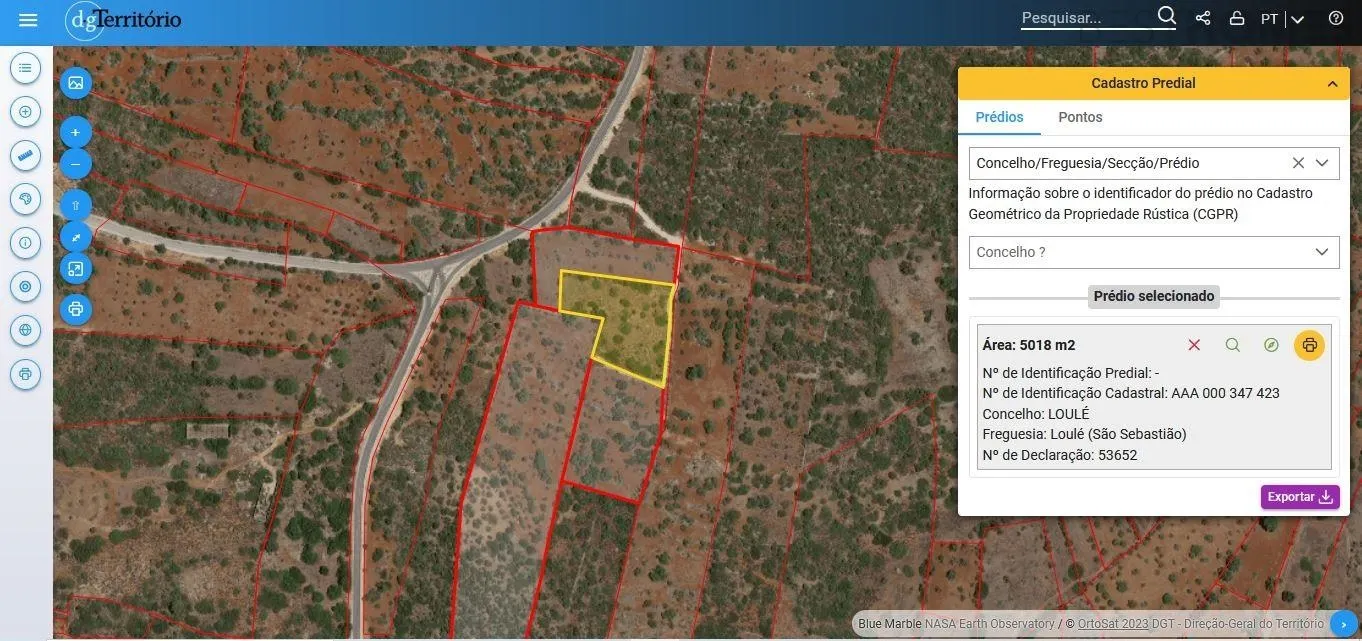Open the PT language dropdown
Screen dimensions: 1362x641
(x=1282, y=19)
